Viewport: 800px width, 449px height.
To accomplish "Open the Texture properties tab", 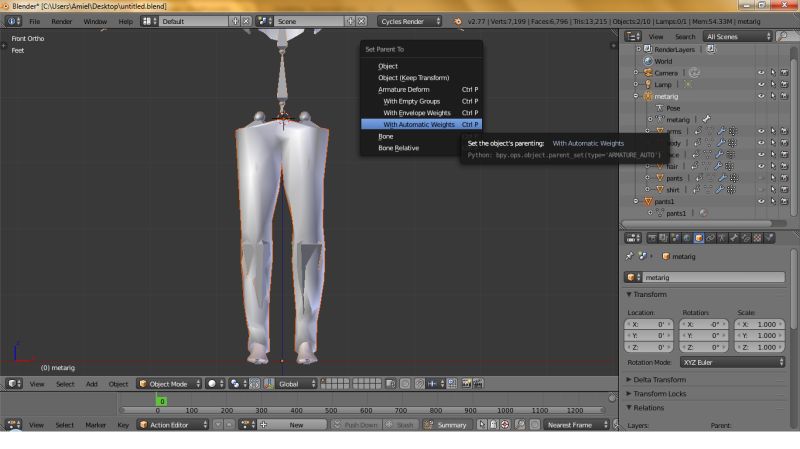I will (x=758, y=238).
